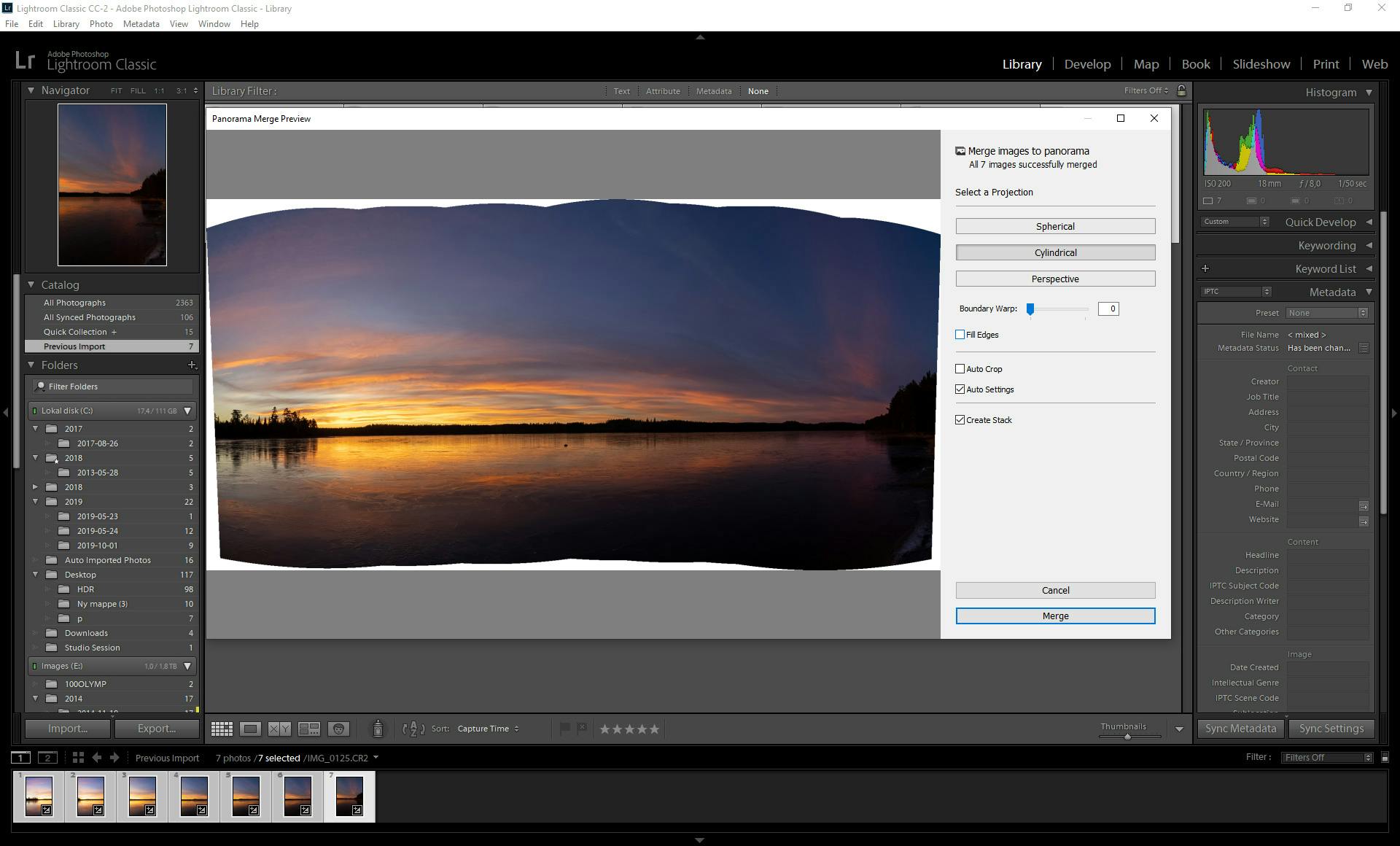Click the Merge button
The image size is (1400, 846).
[x=1055, y=616]
